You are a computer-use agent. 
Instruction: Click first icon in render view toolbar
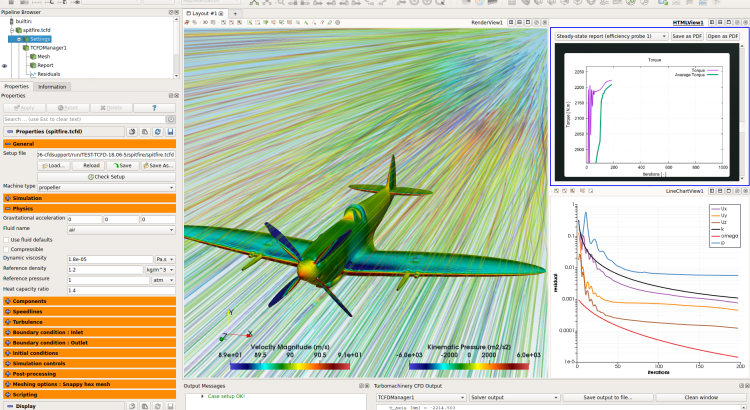(187, 22)
